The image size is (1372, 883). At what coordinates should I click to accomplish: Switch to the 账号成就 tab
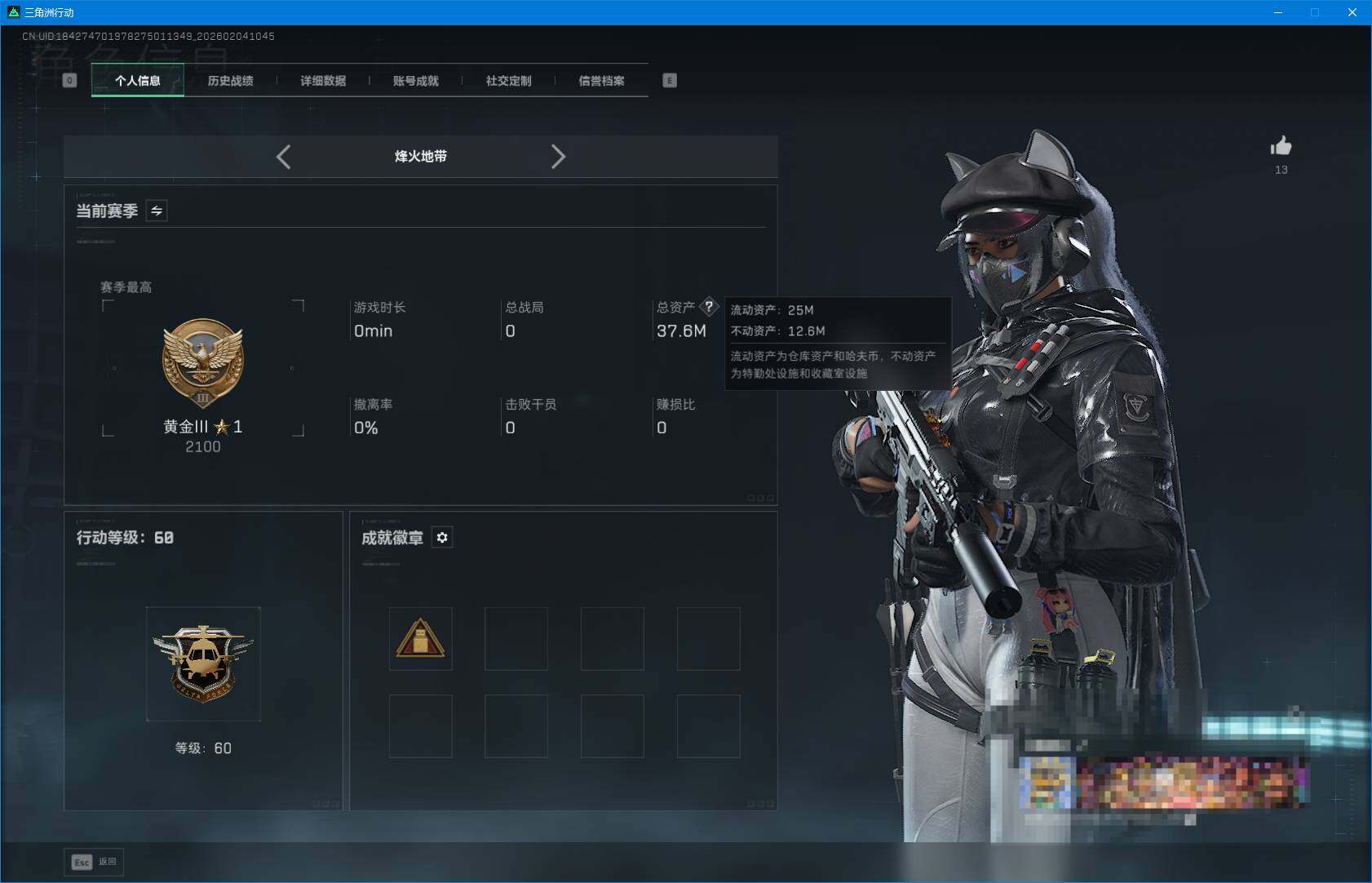click(x=416, y=80)
